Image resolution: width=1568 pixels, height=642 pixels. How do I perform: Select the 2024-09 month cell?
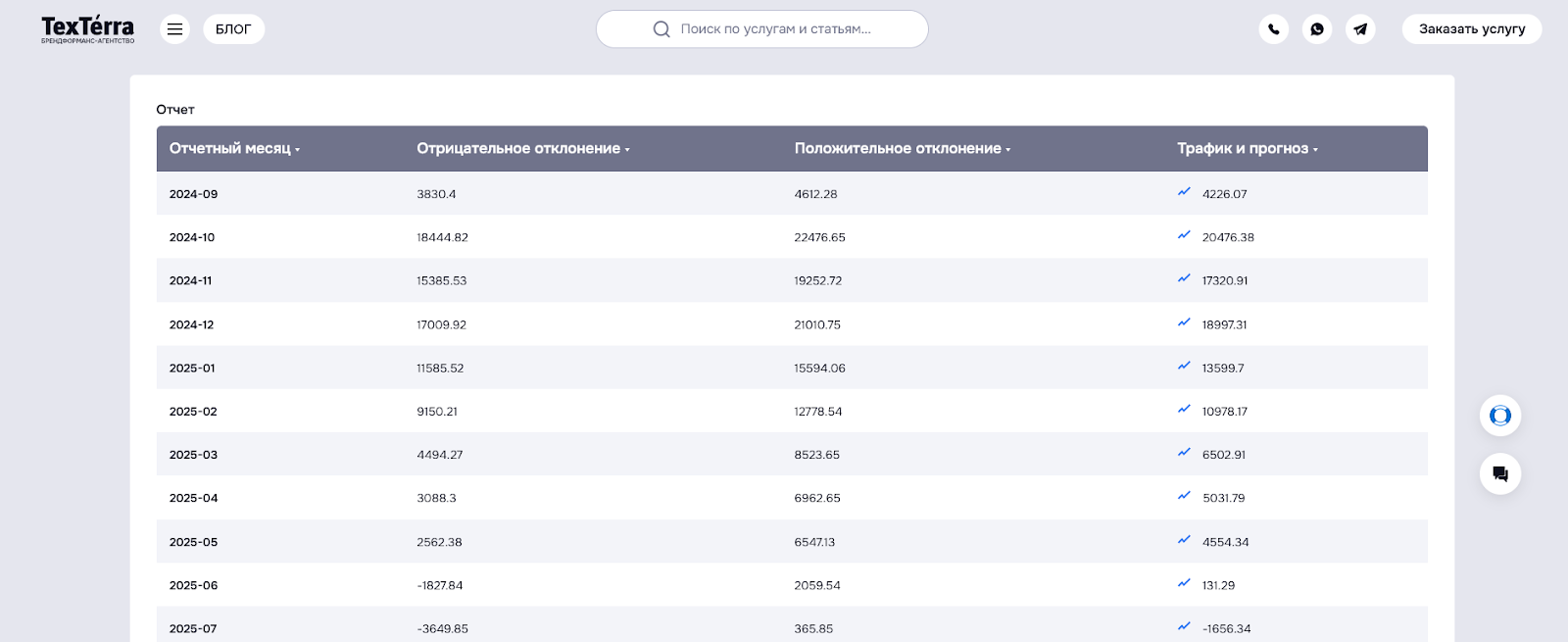tap(194, 194)
